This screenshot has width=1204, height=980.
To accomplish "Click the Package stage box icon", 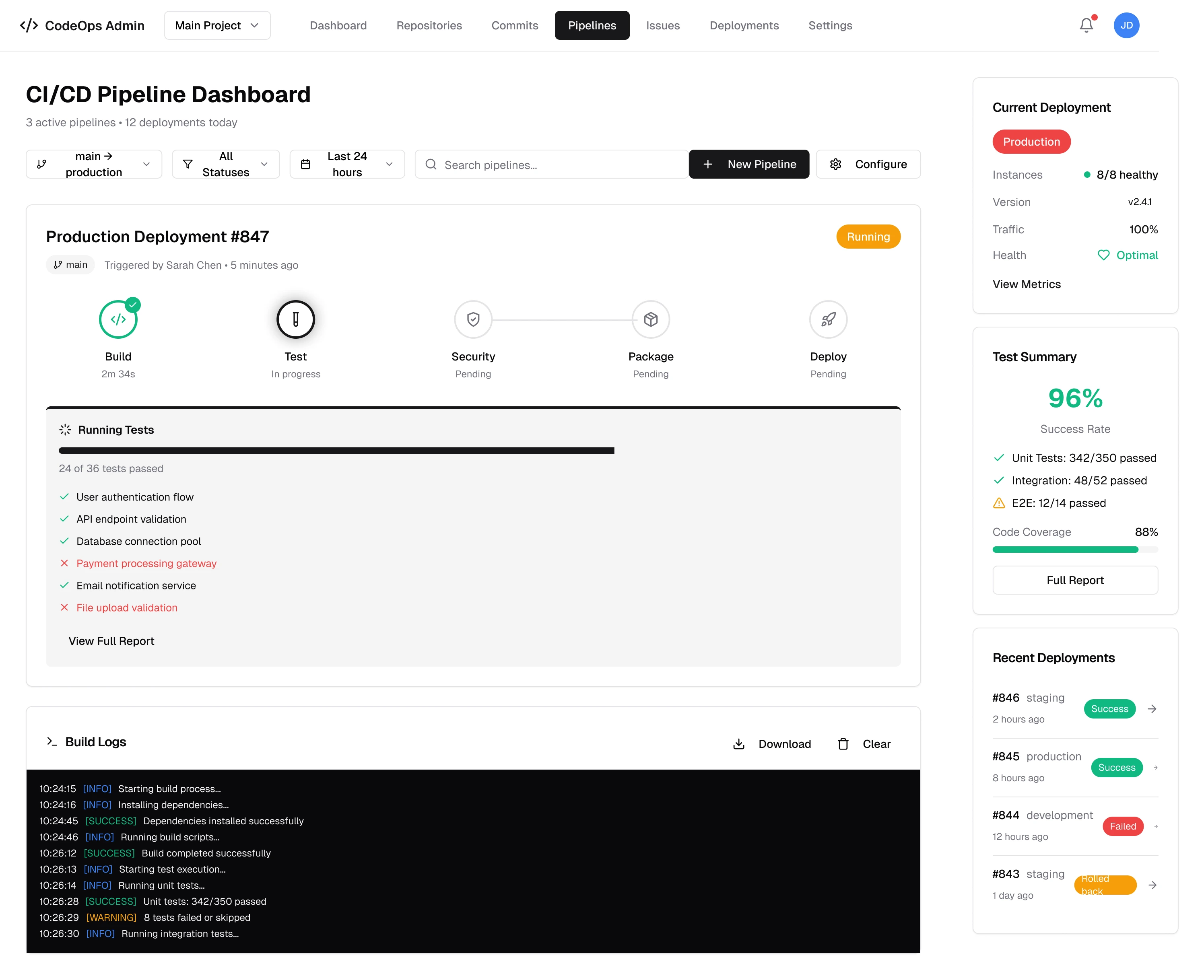I will click(650, 319).
